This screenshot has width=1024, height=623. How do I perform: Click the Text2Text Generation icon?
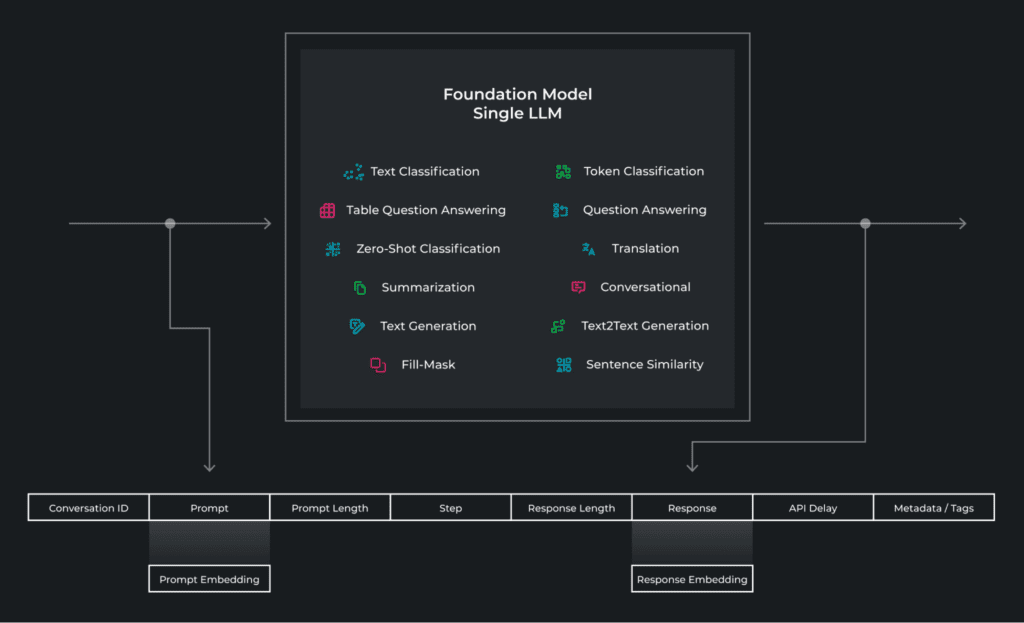558,326
